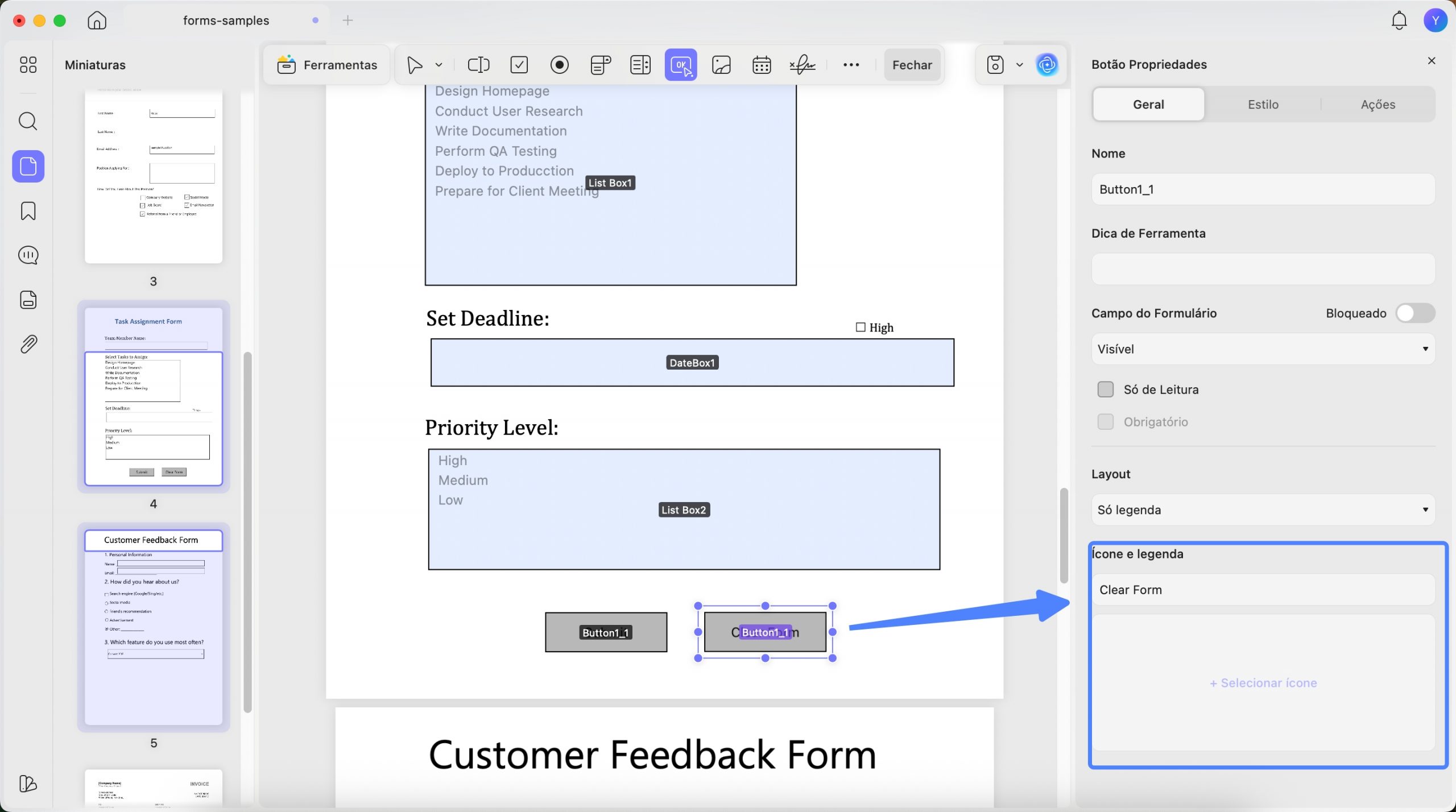Select the forms-samples document tab
This screenshot has width=1456, height=812.
(226, 20)
